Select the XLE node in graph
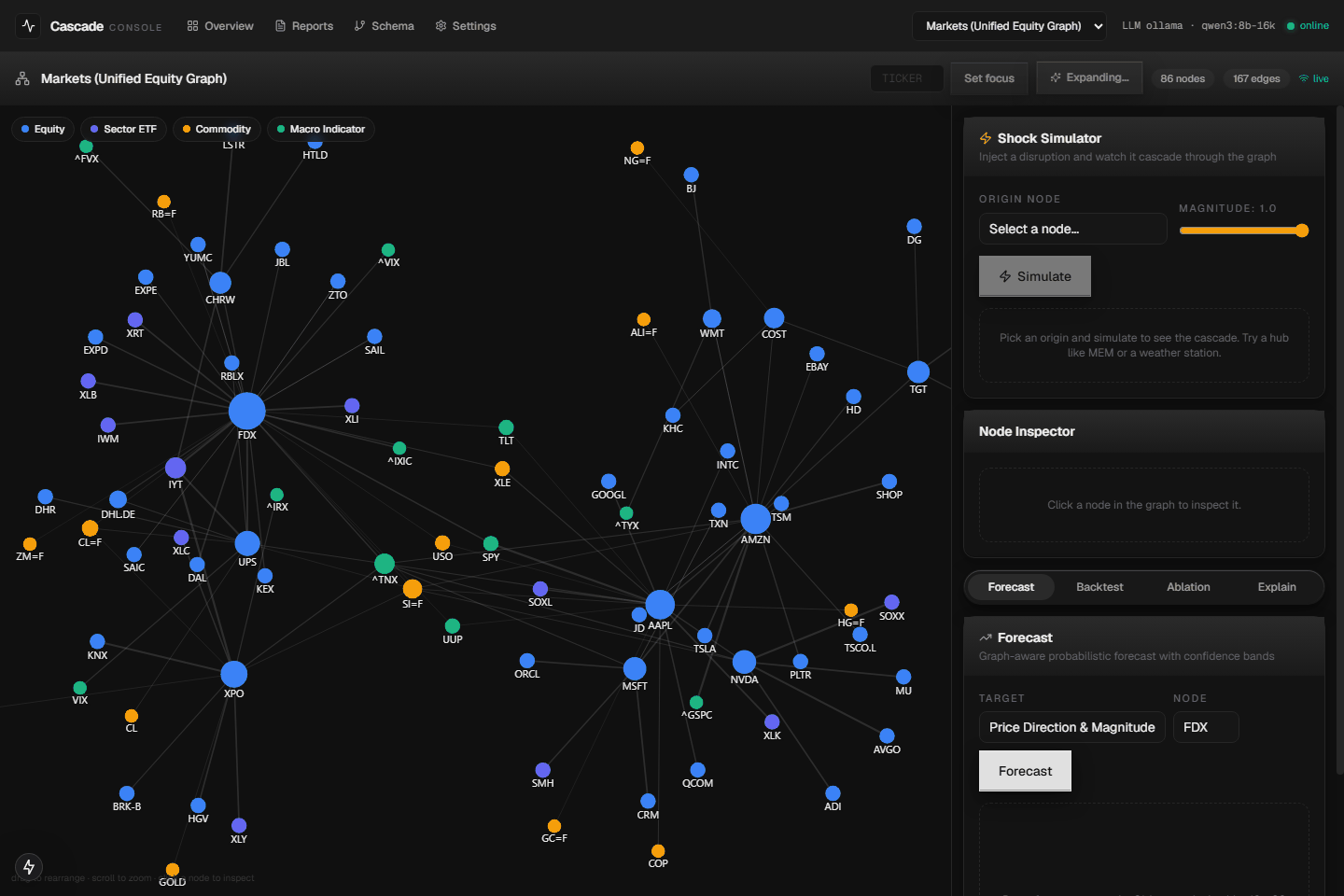The width and height of the screenshot is (1344, 896). 502,469
